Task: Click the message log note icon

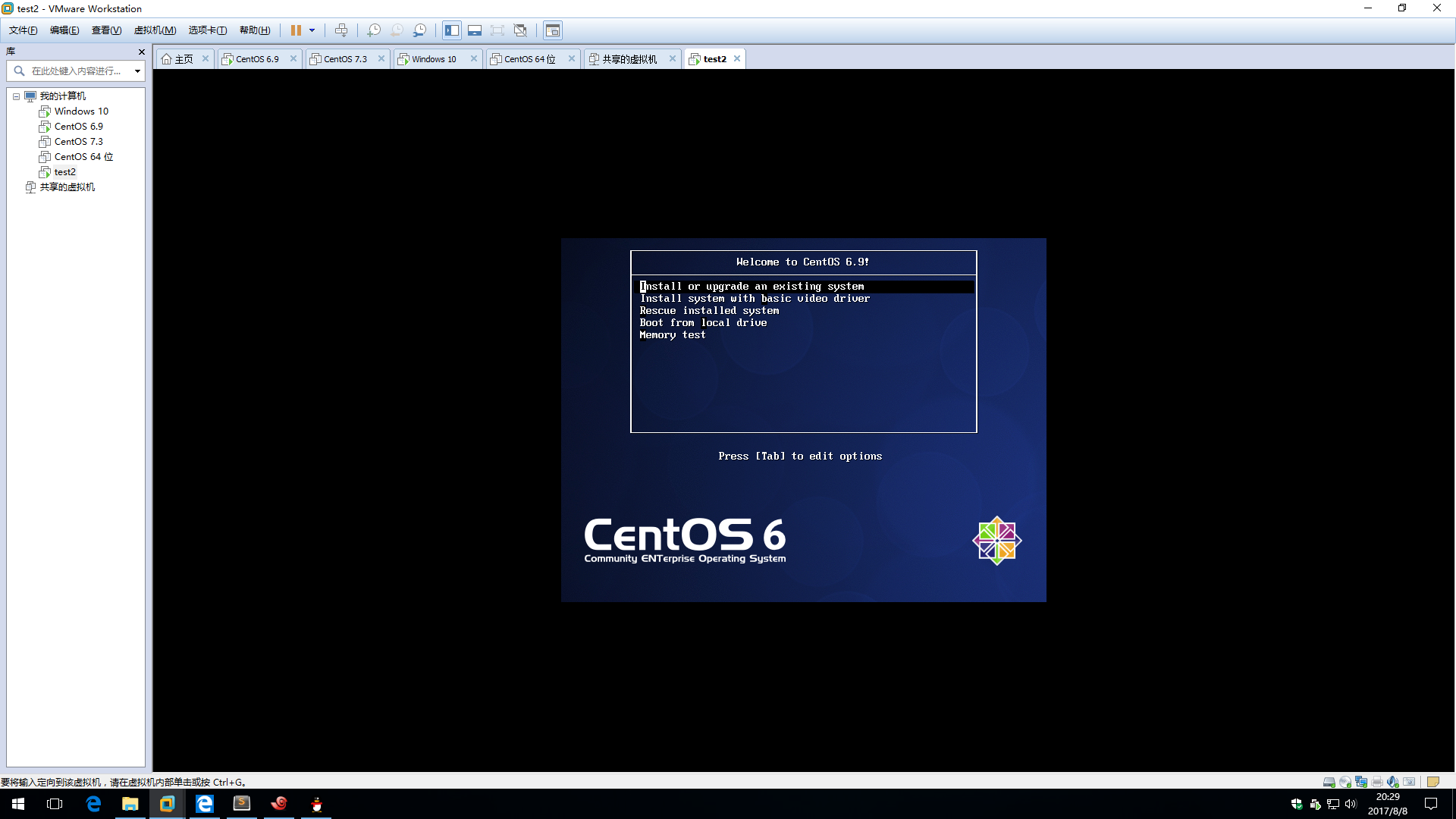Action: 1432,782
